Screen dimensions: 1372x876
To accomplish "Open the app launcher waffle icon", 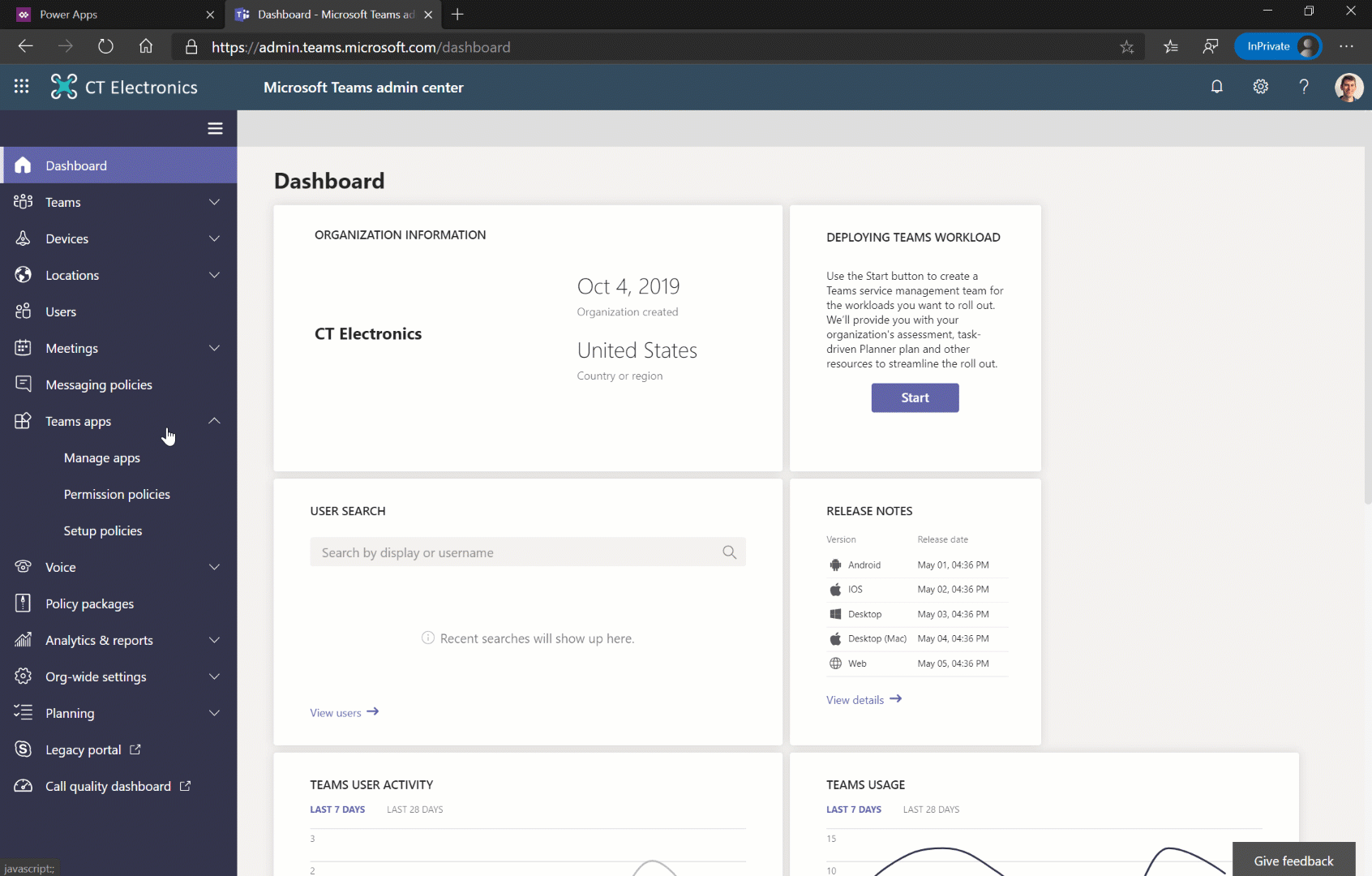I will click(x=22, y=86).
